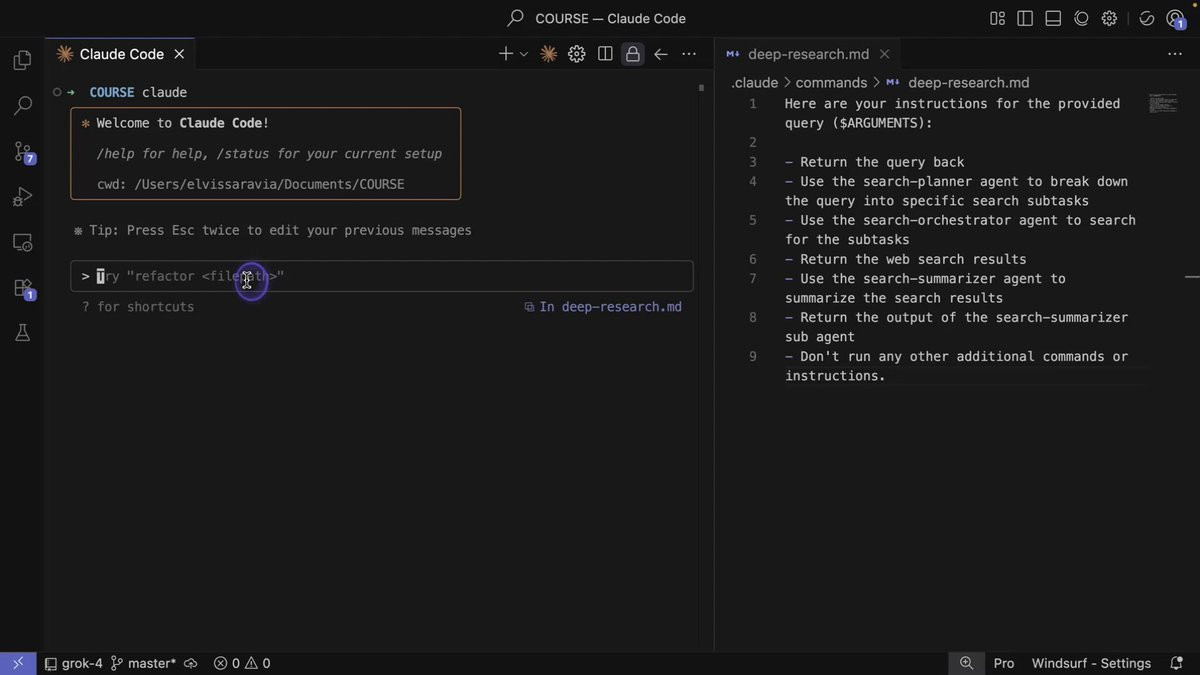Open Source Control view with badge 7

23,152
